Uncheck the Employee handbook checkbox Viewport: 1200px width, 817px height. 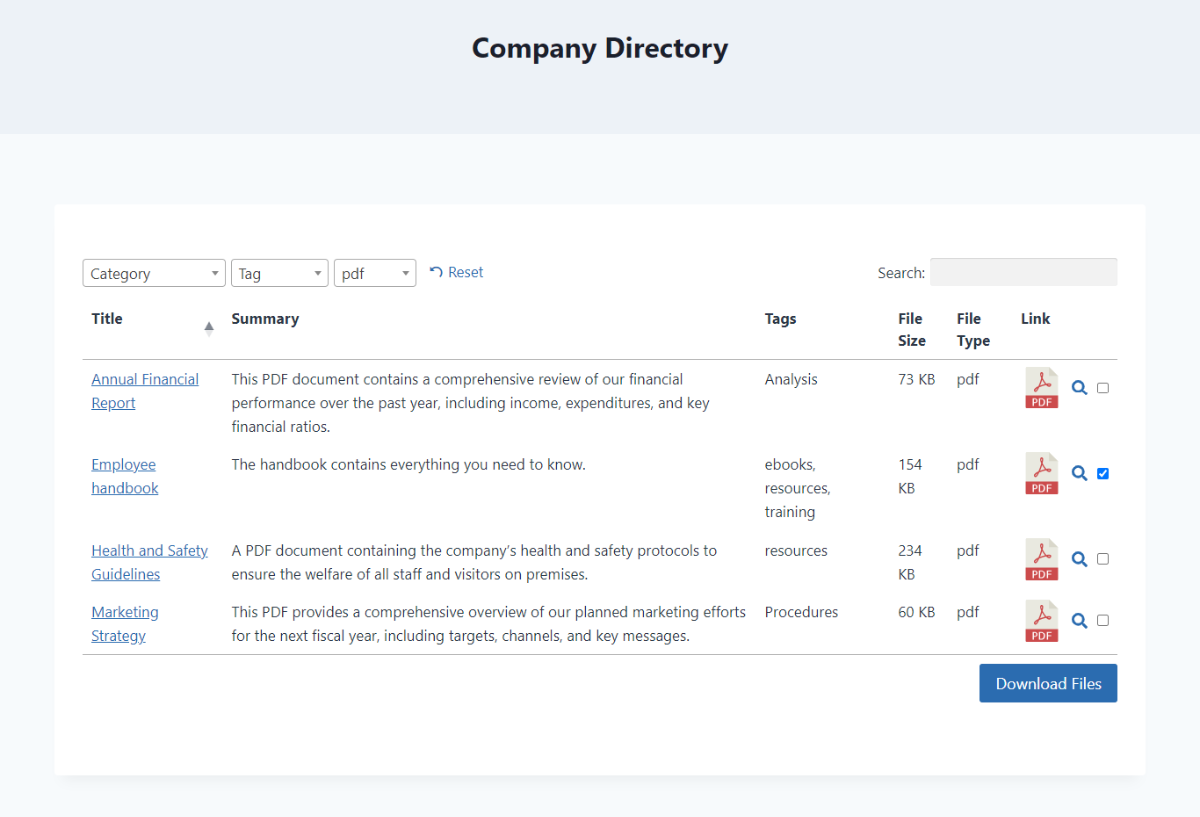[x=1103, y=473]
